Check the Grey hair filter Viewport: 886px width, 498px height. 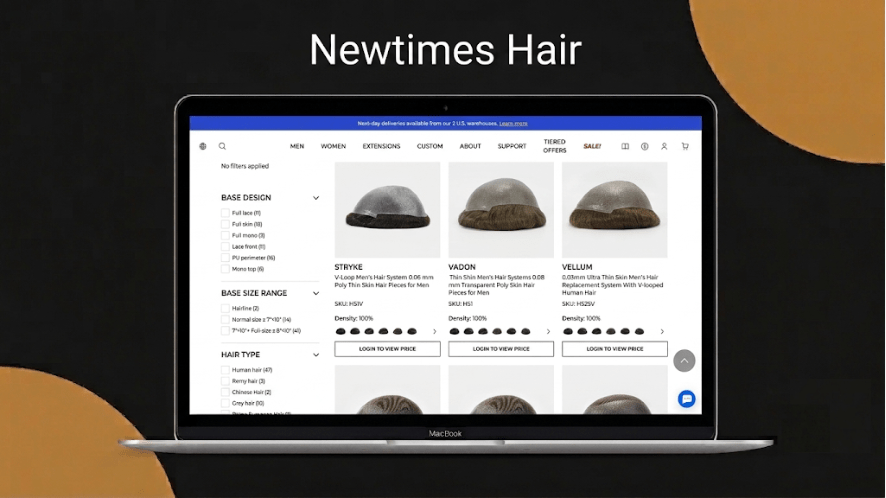[225, 404]
